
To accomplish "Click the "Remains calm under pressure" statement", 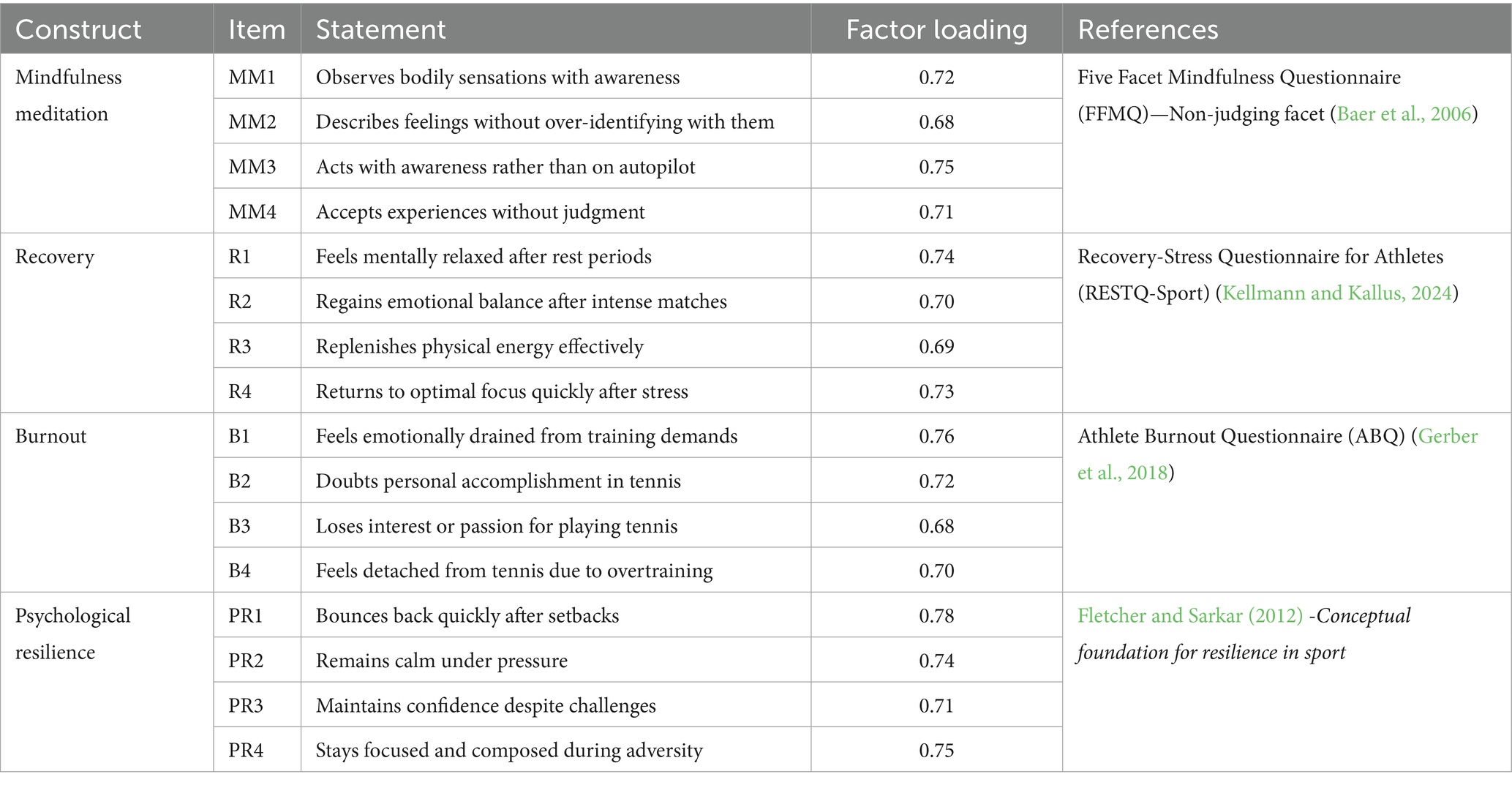I will [442, 661].
